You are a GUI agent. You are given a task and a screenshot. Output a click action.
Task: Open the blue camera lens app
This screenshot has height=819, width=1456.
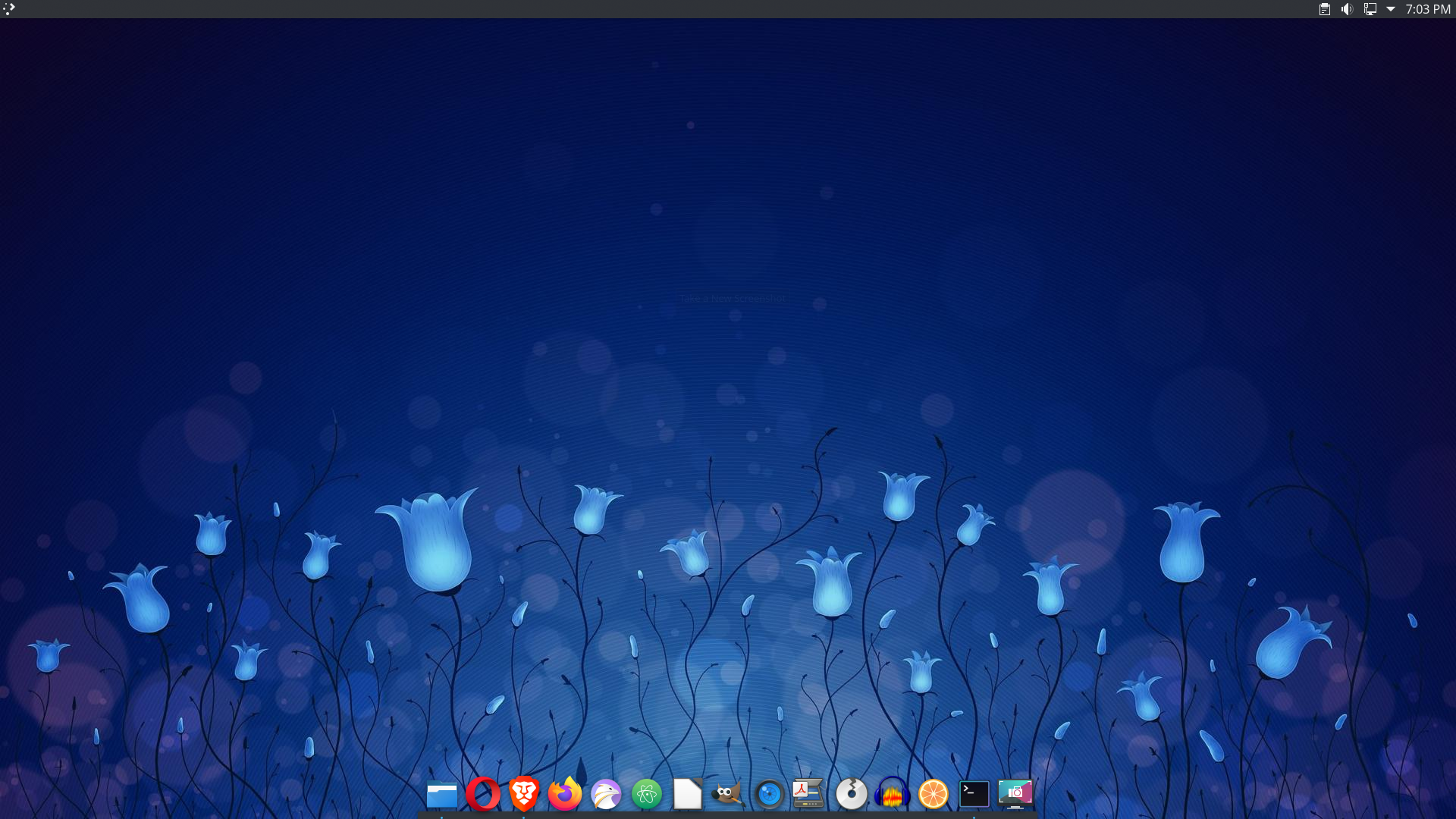(769, 794)
